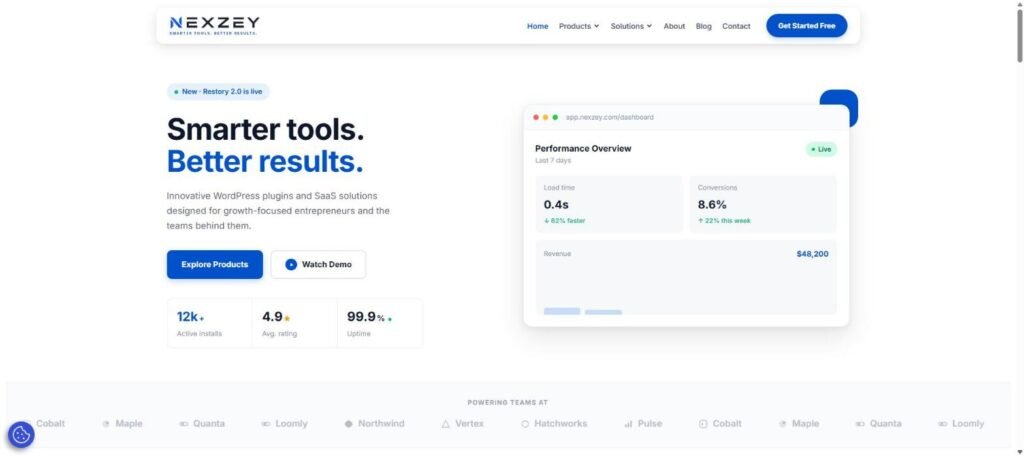Click the Hatchworks logo
The width and height of the screenshot is (1024, 456).
[554, 423]
